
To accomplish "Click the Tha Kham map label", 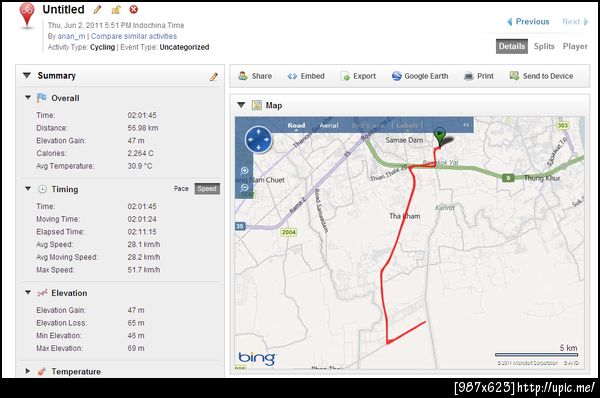I will (x=404, y=216).
